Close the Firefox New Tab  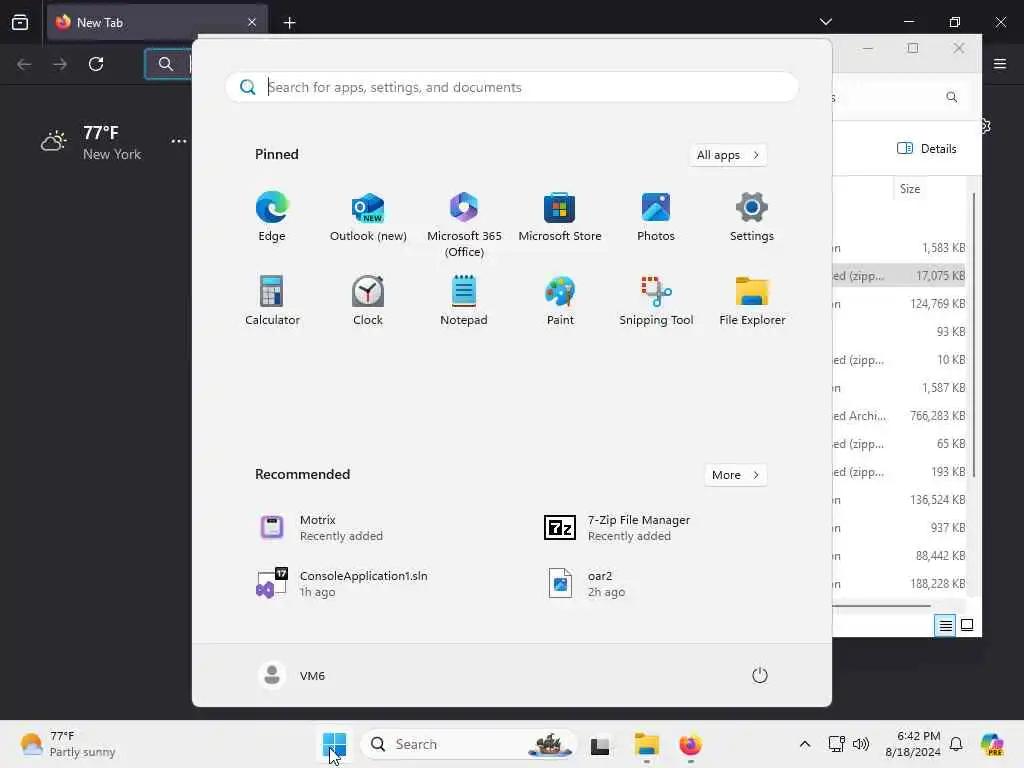click(x=252, y=22)
